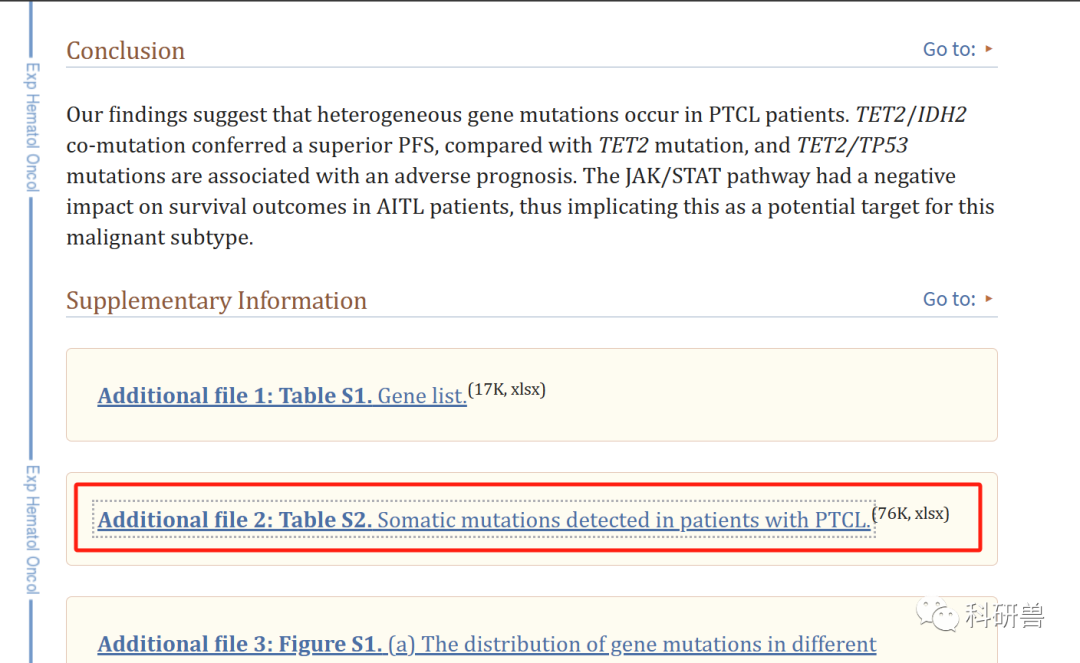Click "(a) The distribution of gene mutations" link text
The width and height of the screenshot is (1080, 663).
click(x=632, y=644)
